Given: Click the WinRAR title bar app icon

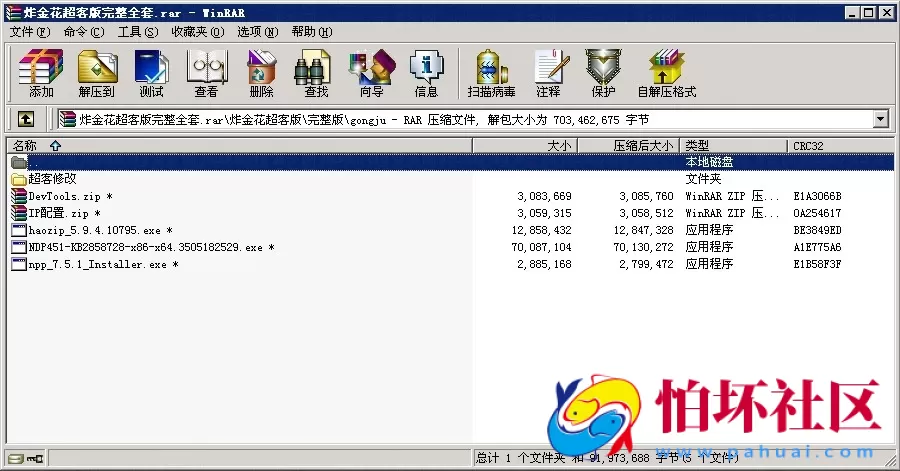Looking at the screenshot, I should pyautogui.click(x=13, y=12).
